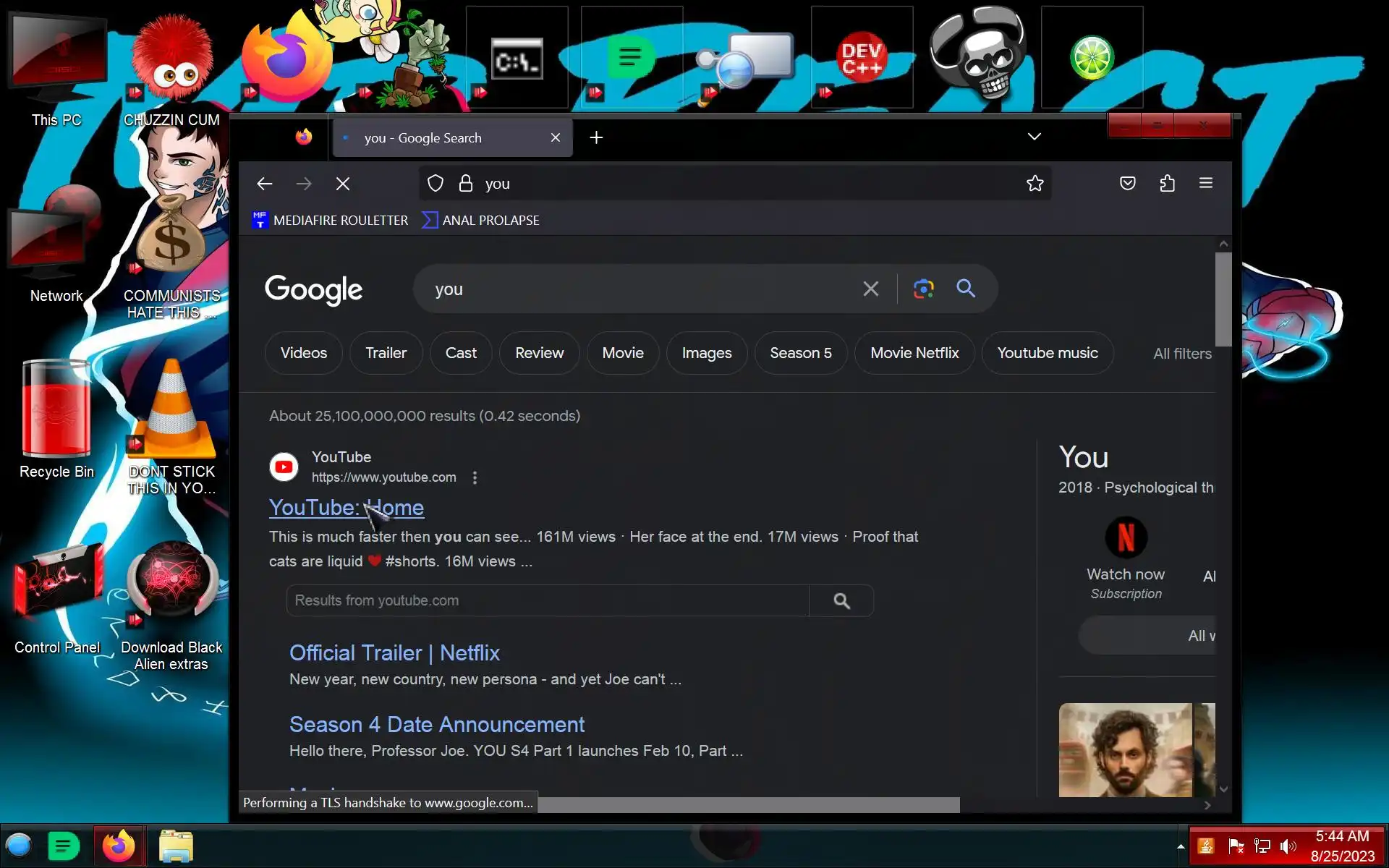This screenshot has width=1389, height=868.
Task: Open Firefox hamburger application menu
Action: click(1205, 184)
